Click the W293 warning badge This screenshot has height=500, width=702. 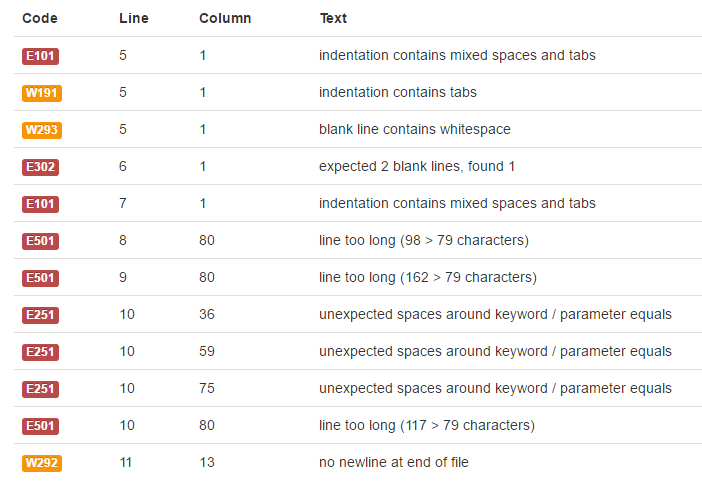(42, 130)
